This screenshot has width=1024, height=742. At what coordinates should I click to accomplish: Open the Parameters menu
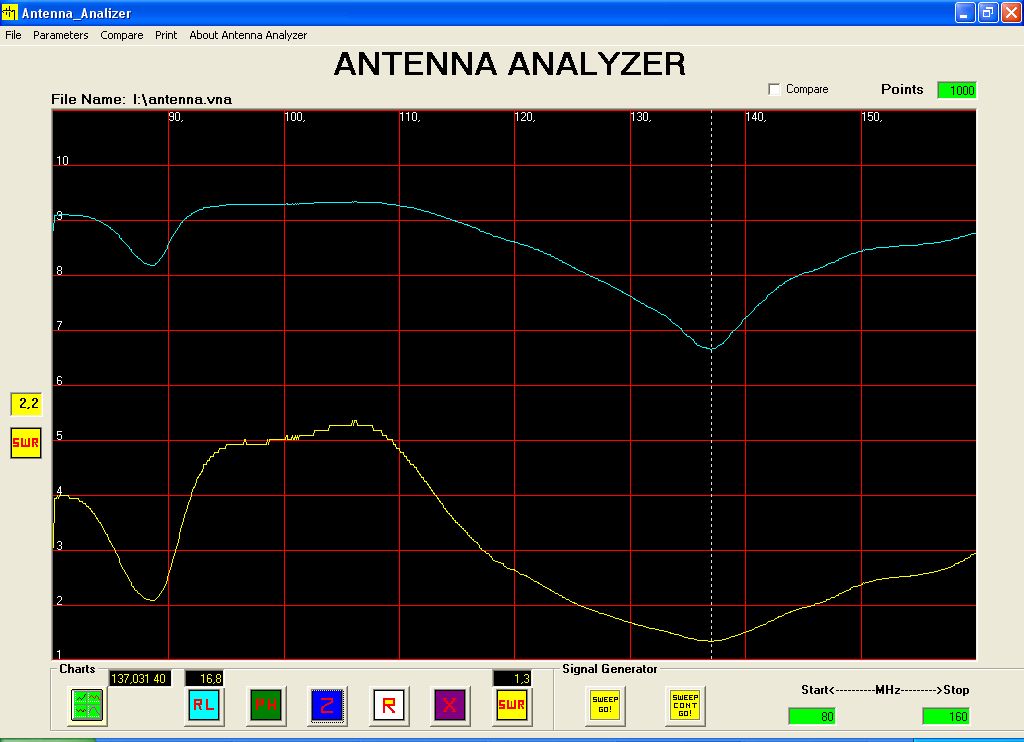click(x=61, y=35)
